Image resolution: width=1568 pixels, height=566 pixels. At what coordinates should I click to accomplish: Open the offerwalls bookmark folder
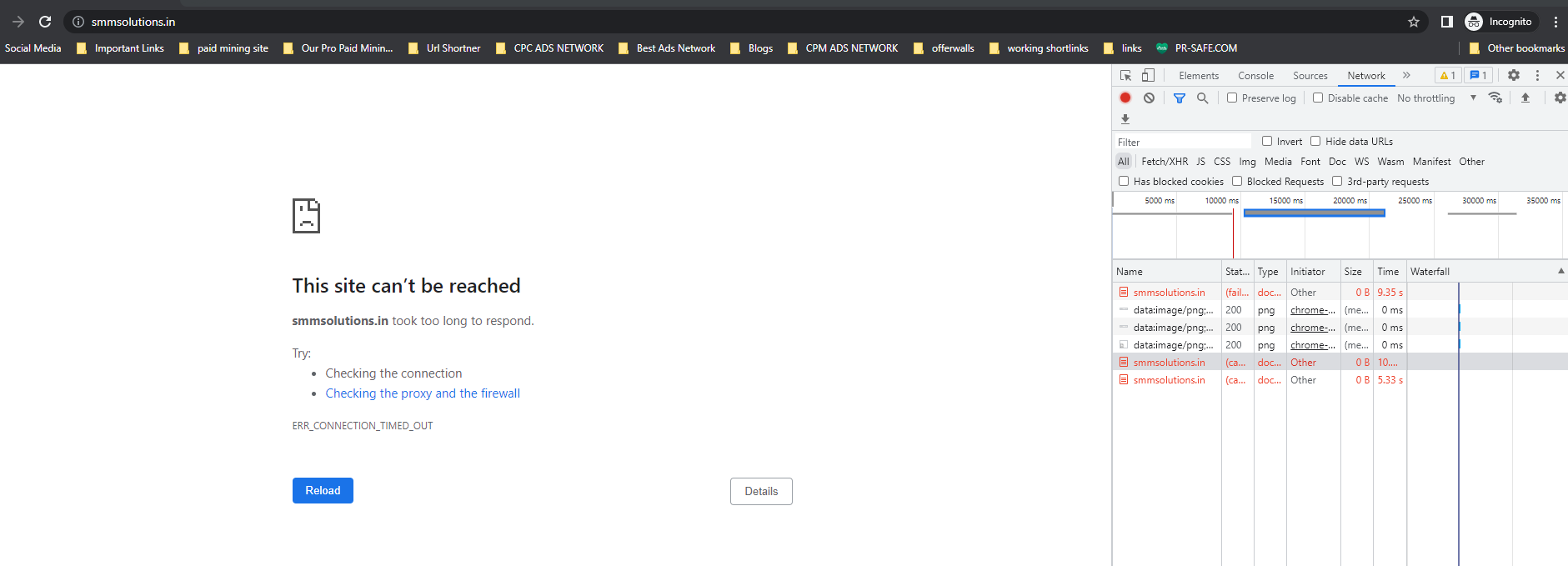point(944,48)
